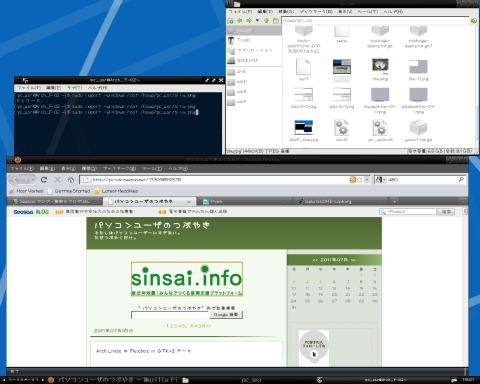The image size is (480, 384).
Task: Focus the /home/pc_usr path field
Action: [x=375, y=21]
